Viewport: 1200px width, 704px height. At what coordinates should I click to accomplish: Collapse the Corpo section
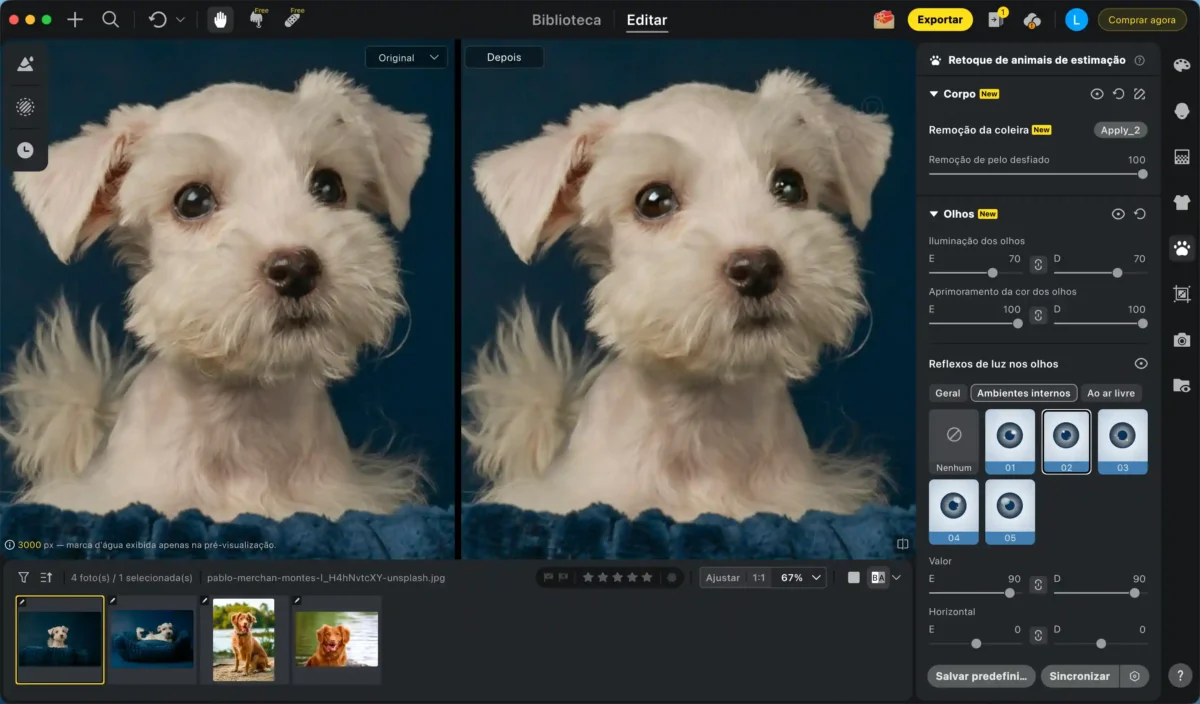[933, 94]
